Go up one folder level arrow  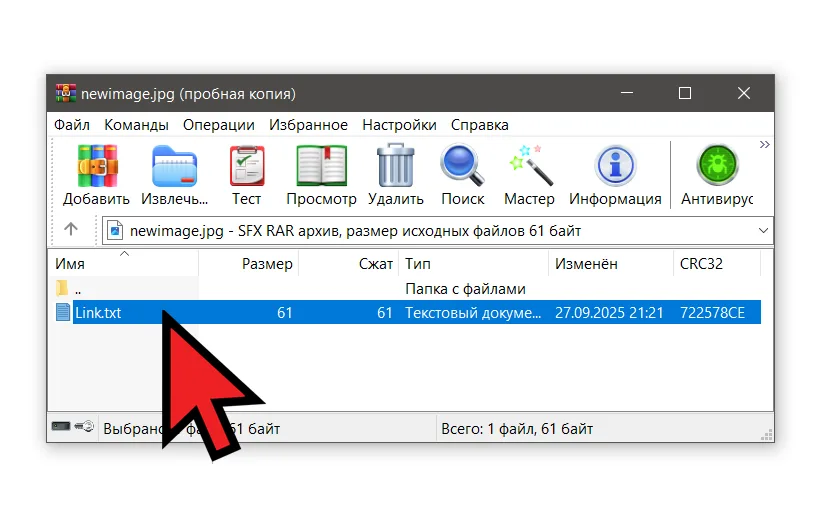(71, 230)
